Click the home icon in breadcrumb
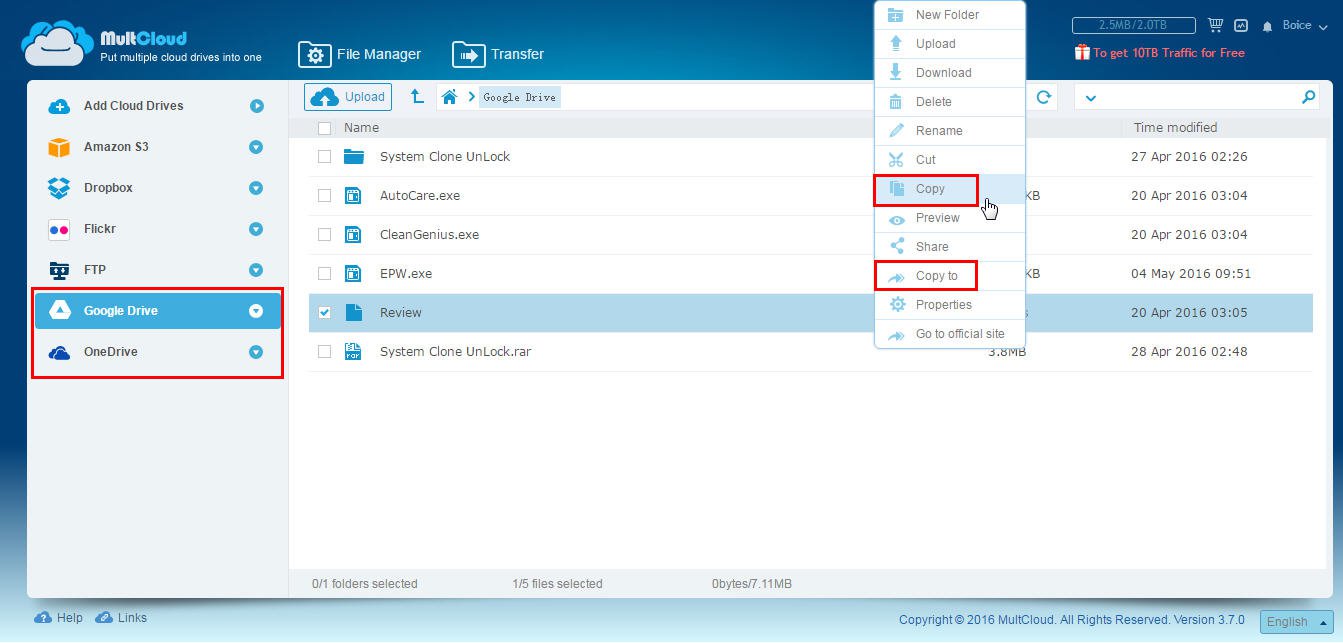Screen dimensions: 1343x643 click(x=450, y=97)
